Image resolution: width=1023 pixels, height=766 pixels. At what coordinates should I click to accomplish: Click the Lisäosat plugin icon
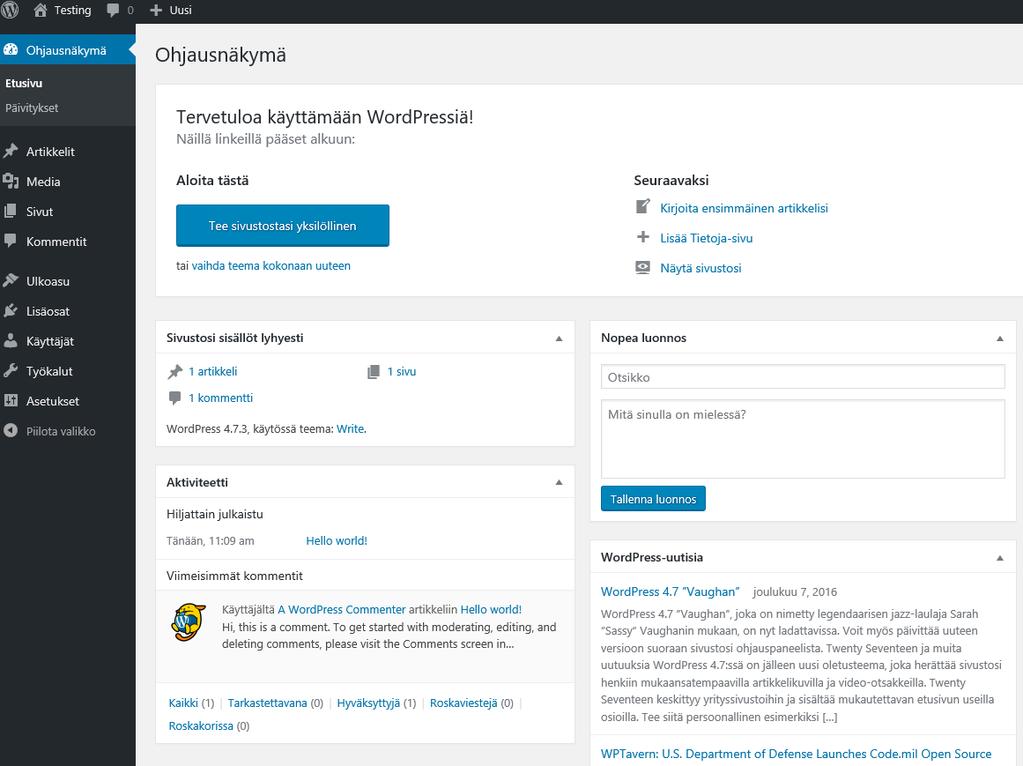(x=10, y=311)
